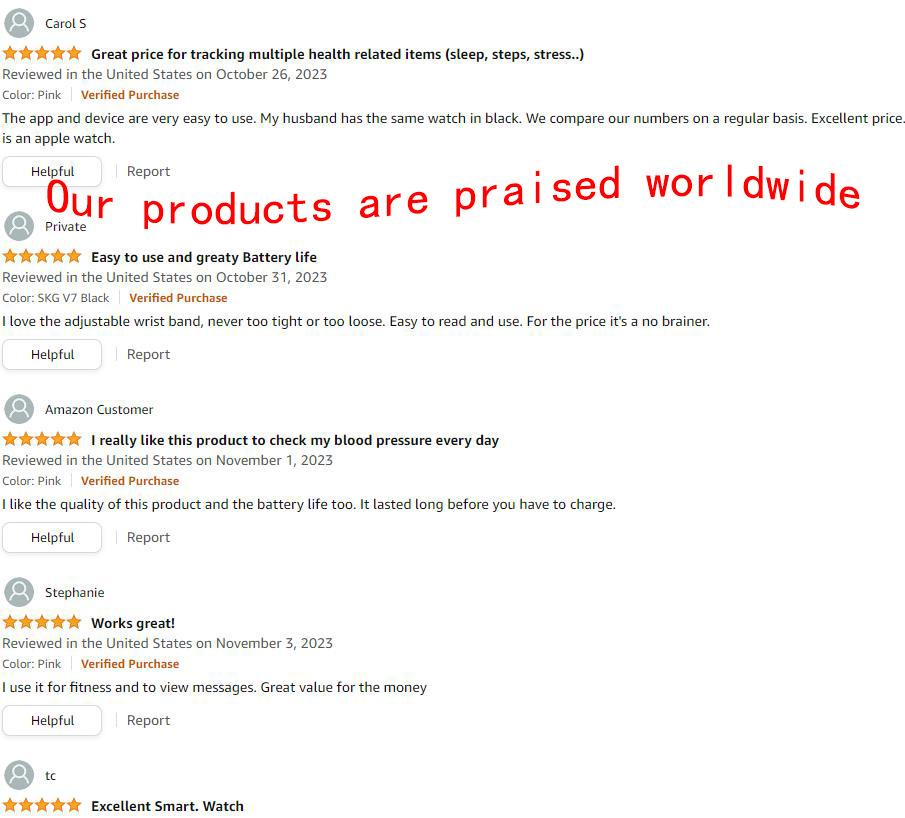This screenshot has width=905, height=818.
Task: Report the Easy to use review
Action: pos(148,354)
